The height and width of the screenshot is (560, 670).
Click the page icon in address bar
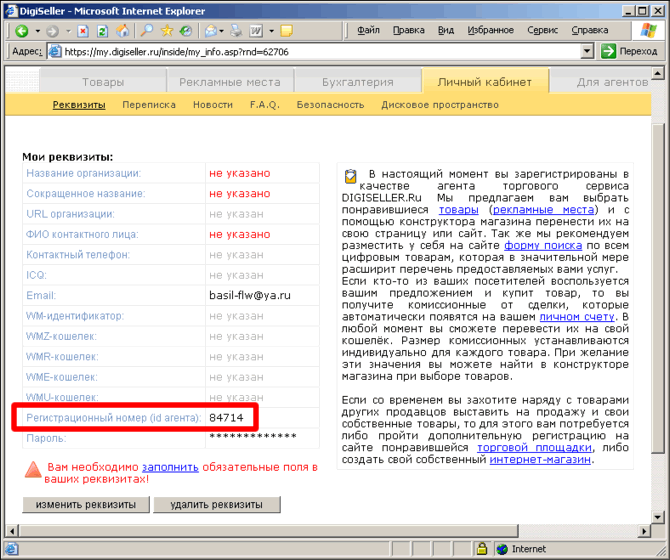(55, 52)
